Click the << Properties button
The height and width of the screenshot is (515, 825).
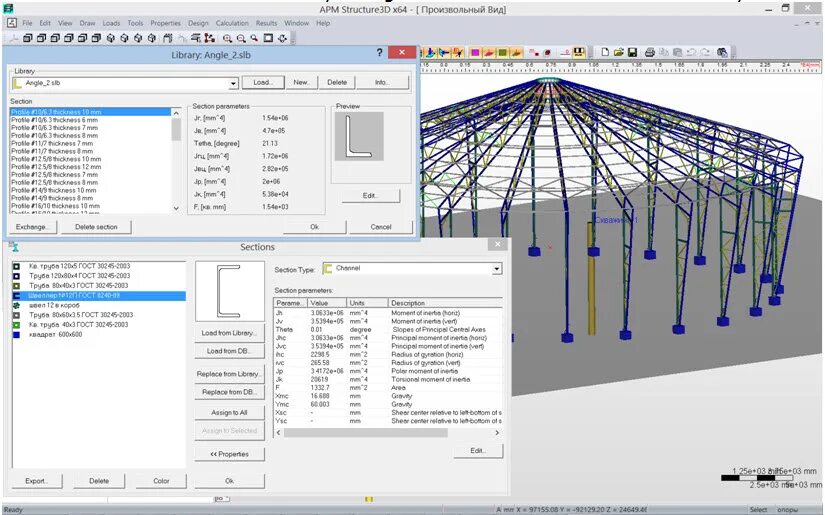[x=229, y=455]
